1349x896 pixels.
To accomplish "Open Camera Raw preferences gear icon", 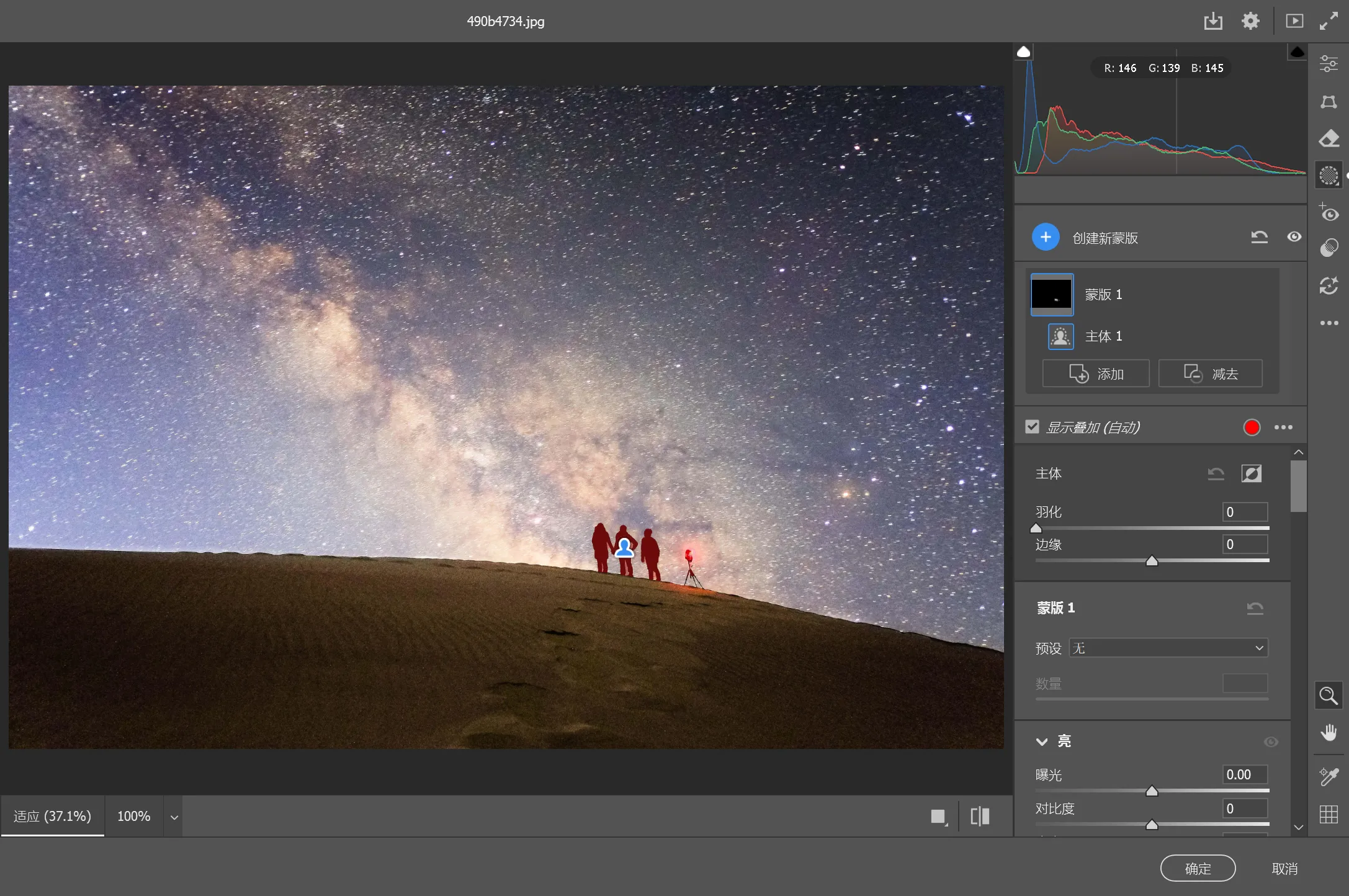I will (1250, 21).
